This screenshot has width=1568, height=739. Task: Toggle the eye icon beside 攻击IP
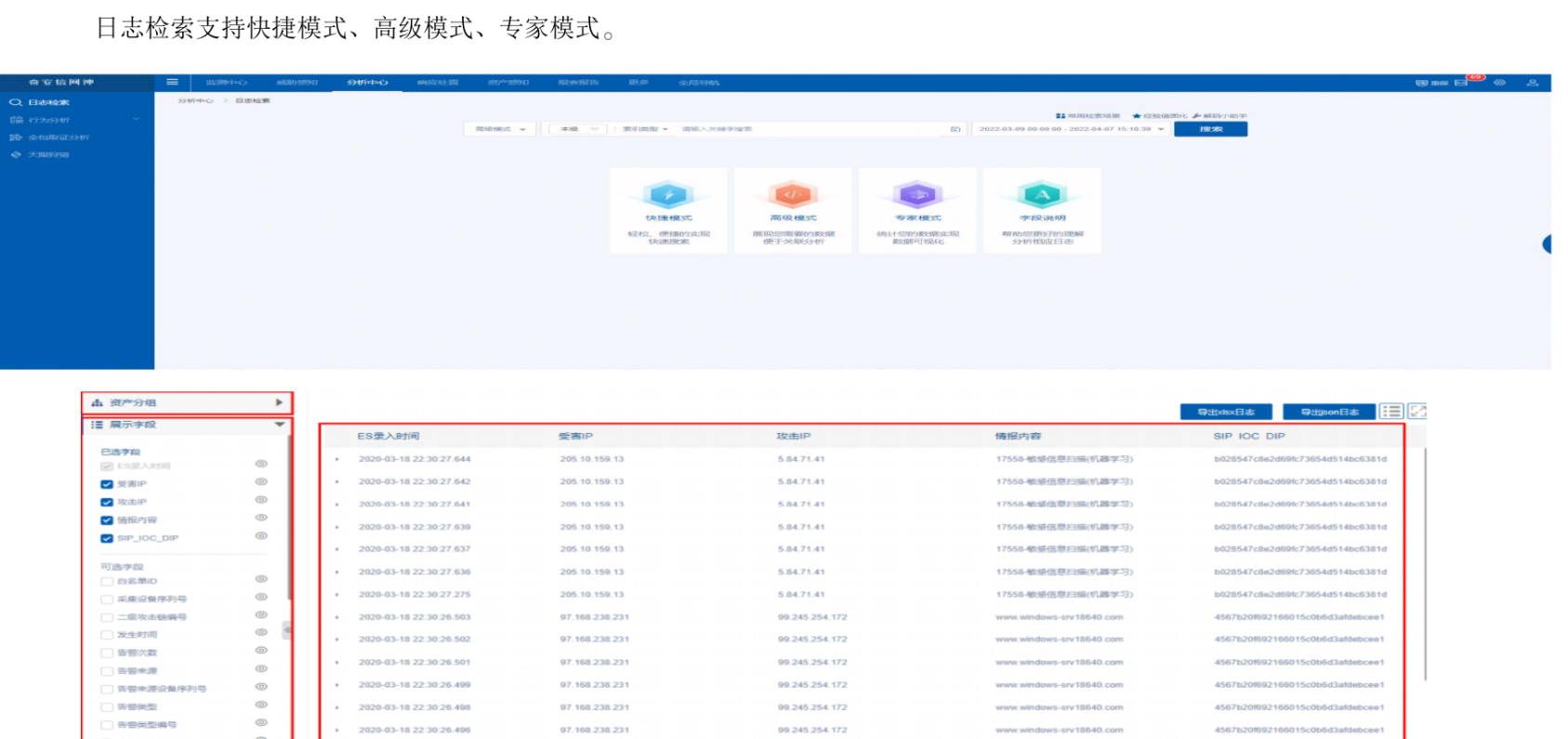[x=261, y=500]
